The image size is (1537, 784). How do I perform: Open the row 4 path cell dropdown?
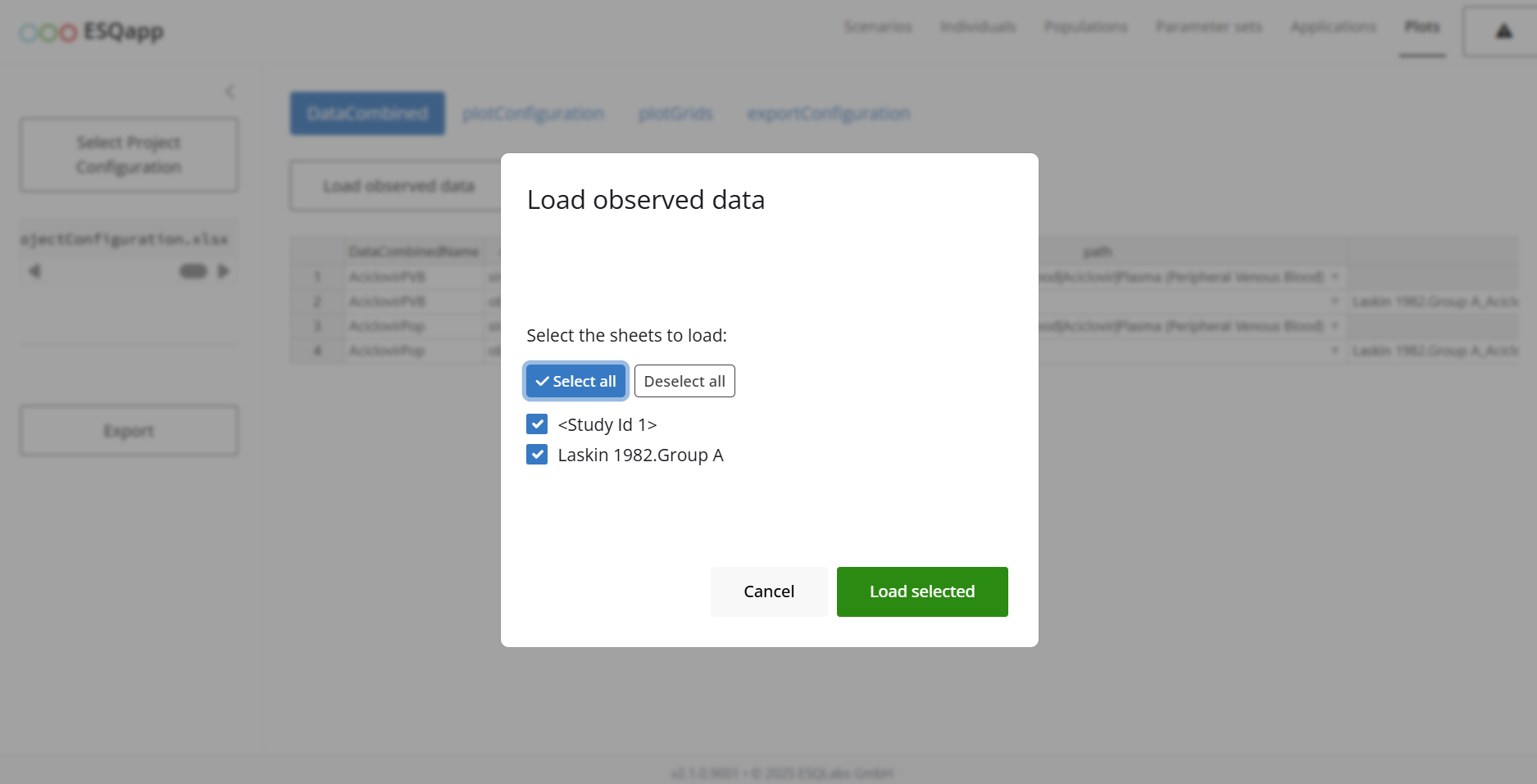click(x=1335, y=351)
